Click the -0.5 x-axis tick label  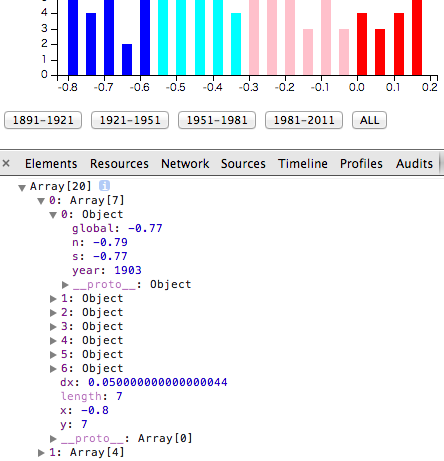pyautogui.click(x=176, y=87)
